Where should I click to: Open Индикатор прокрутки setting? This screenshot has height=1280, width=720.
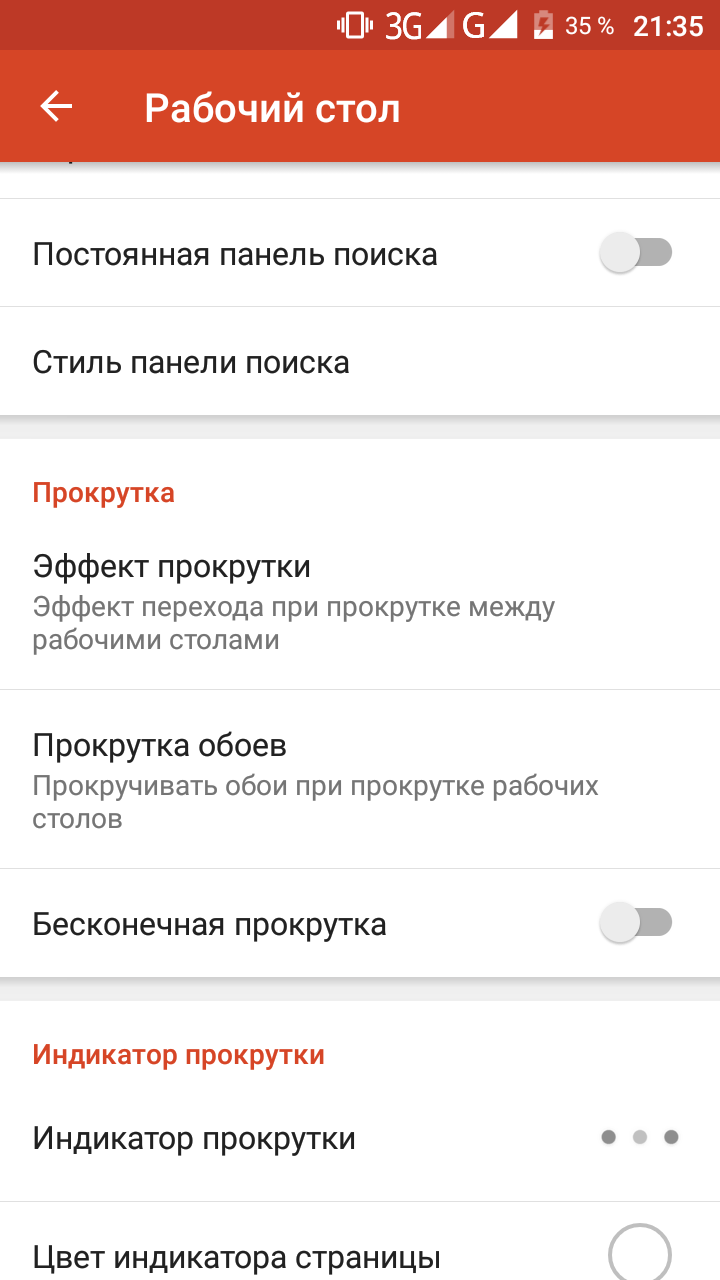(x=360, y=1138)
